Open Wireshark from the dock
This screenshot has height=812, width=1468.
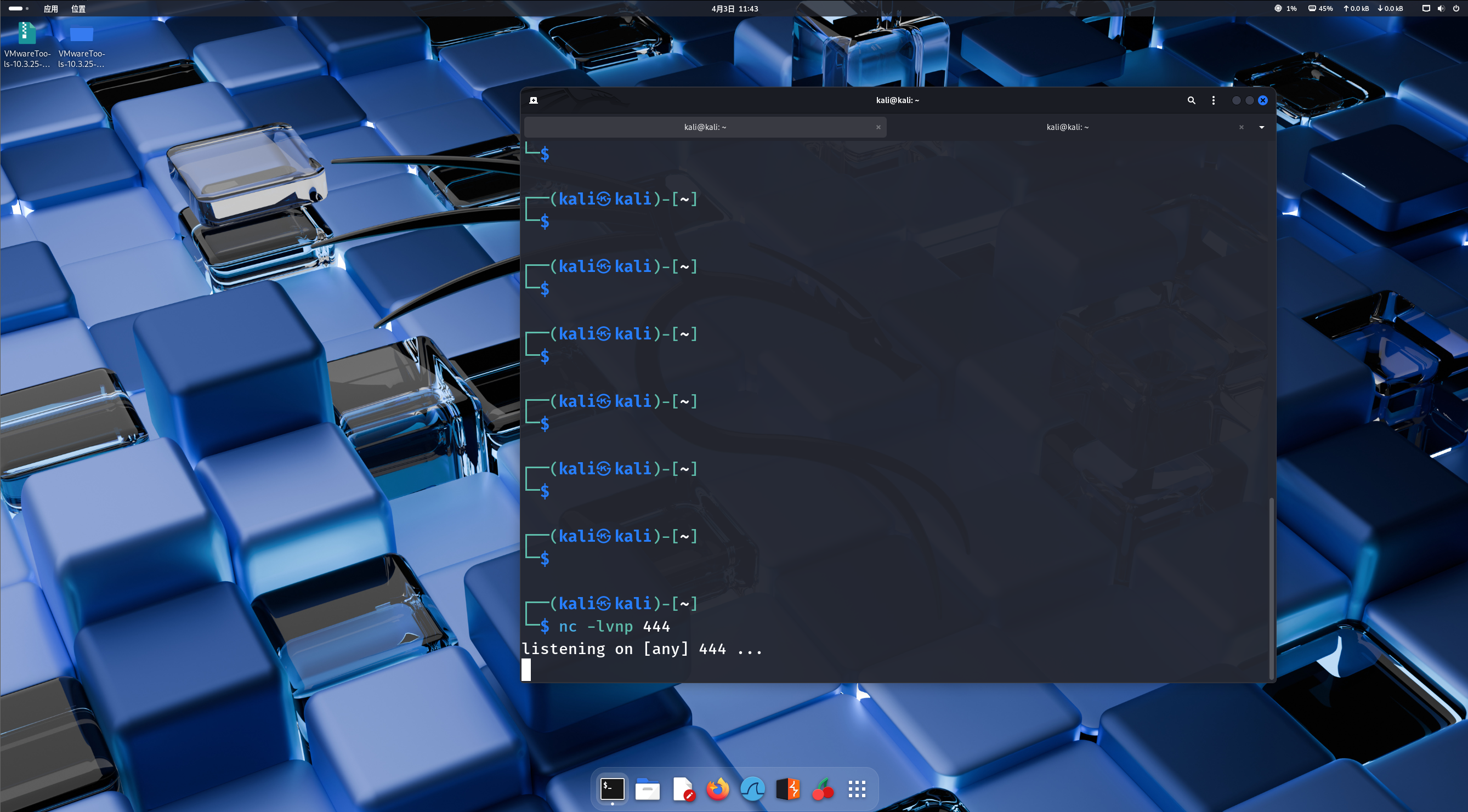pyautogui.click(x=752, y=789)
